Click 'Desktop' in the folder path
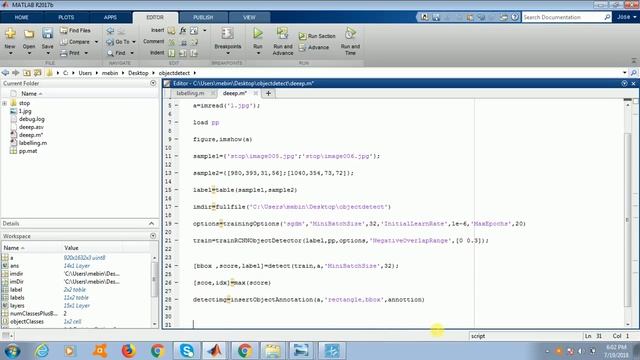 click(138, 73)
